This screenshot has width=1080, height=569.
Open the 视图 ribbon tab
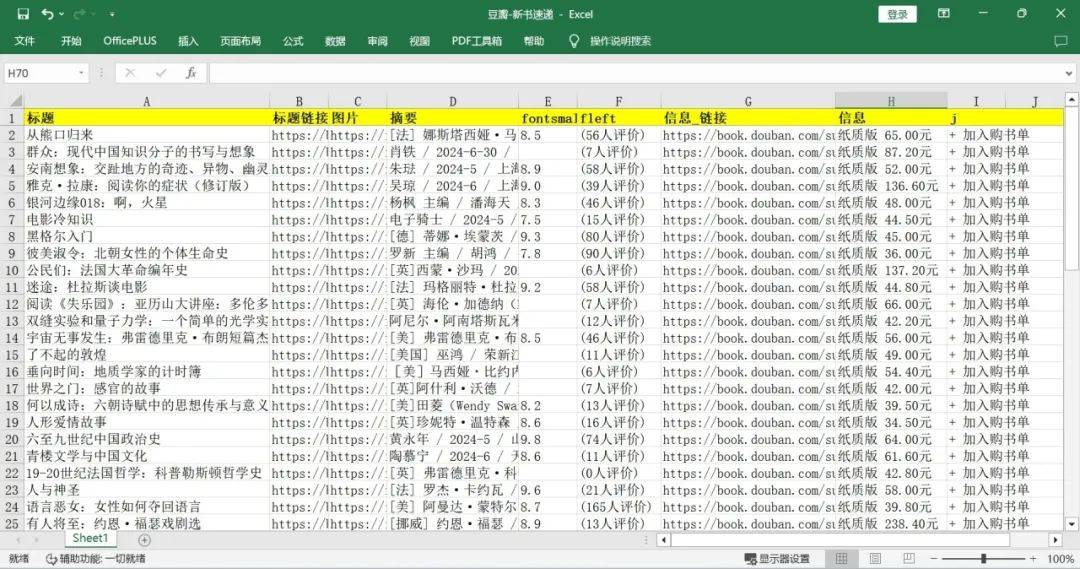point(419,41)
